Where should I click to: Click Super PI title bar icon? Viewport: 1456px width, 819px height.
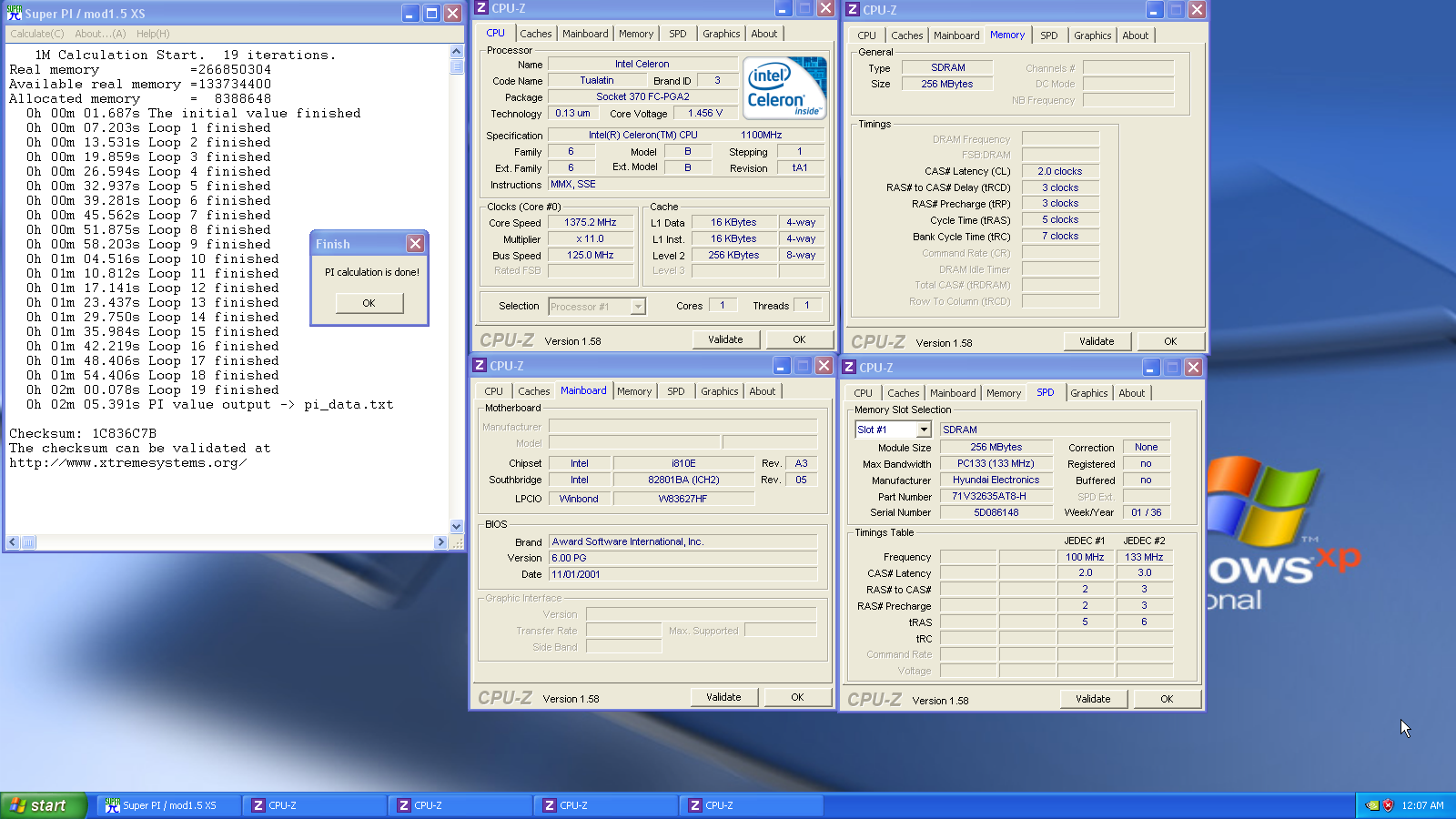click(x=14, y=13)
